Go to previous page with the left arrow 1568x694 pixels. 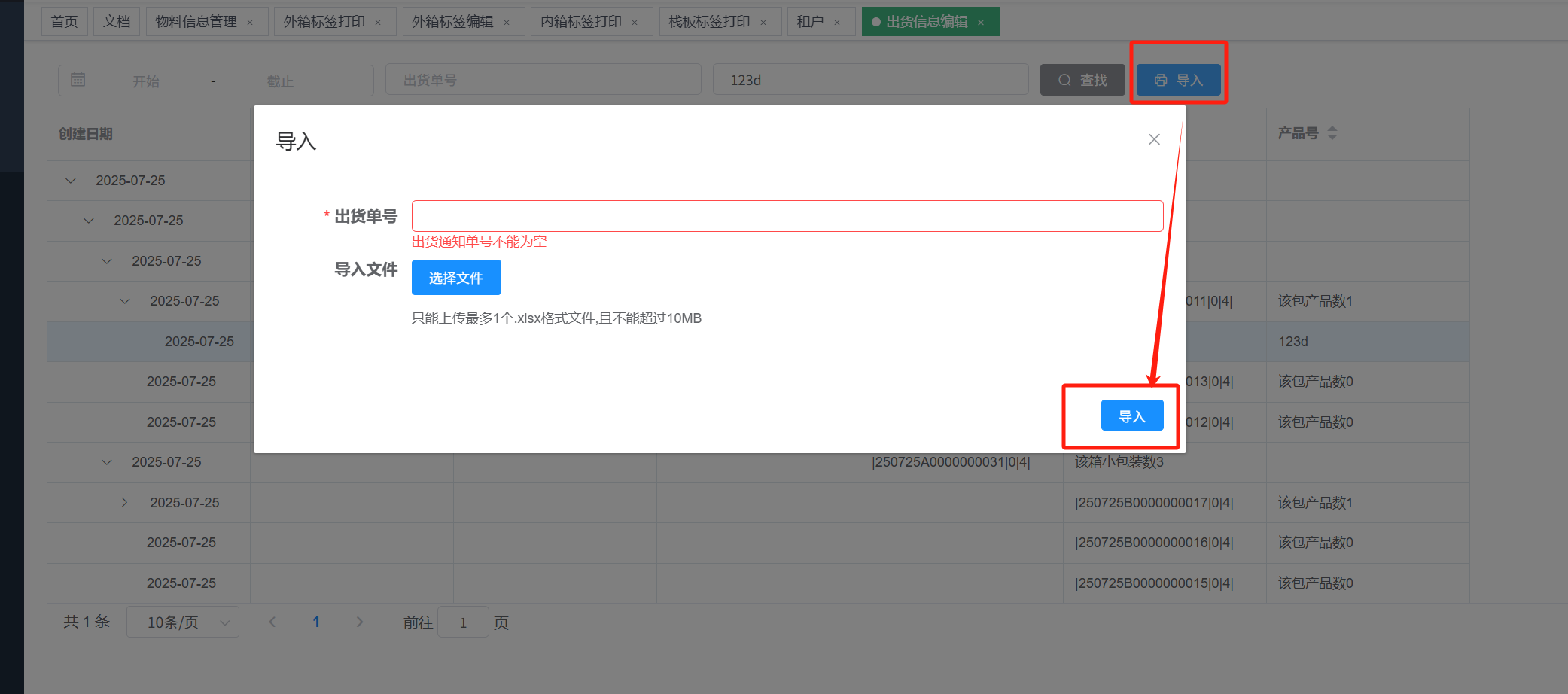pyautogui.click(x=272, y=622)
